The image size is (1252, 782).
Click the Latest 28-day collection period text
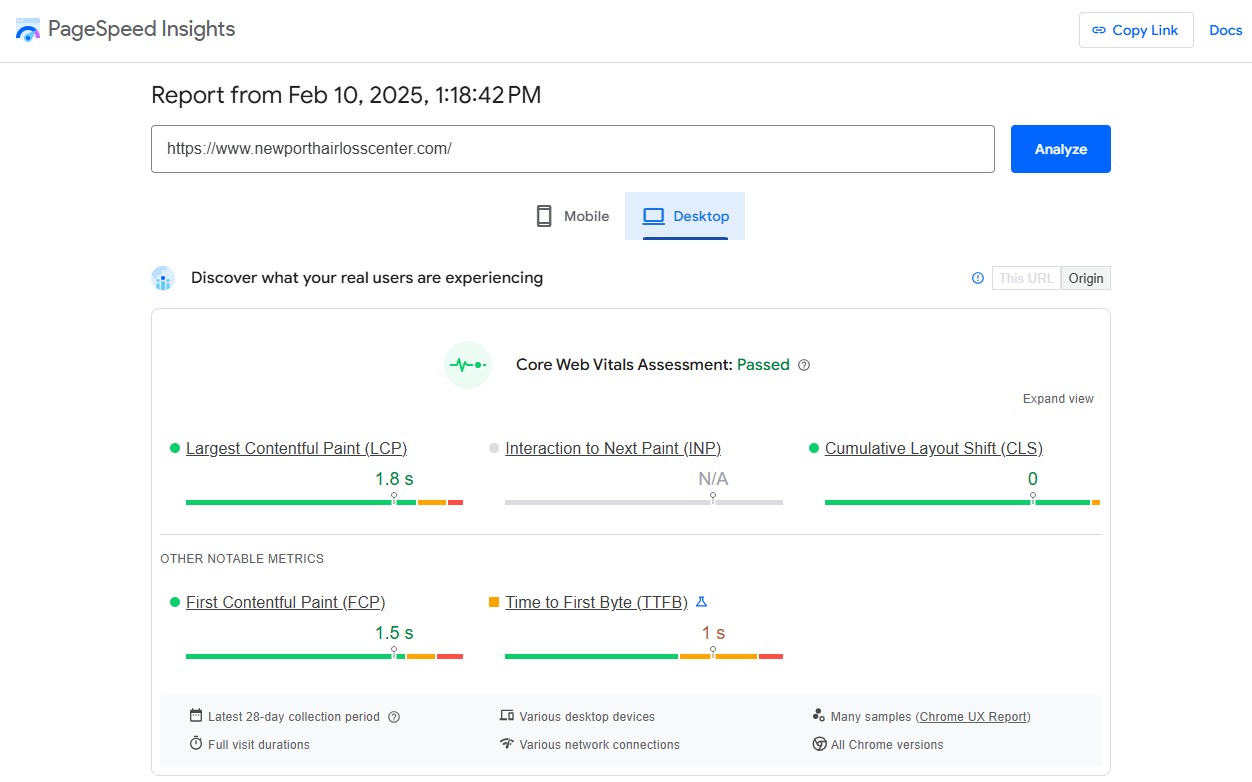pos(294,717)
